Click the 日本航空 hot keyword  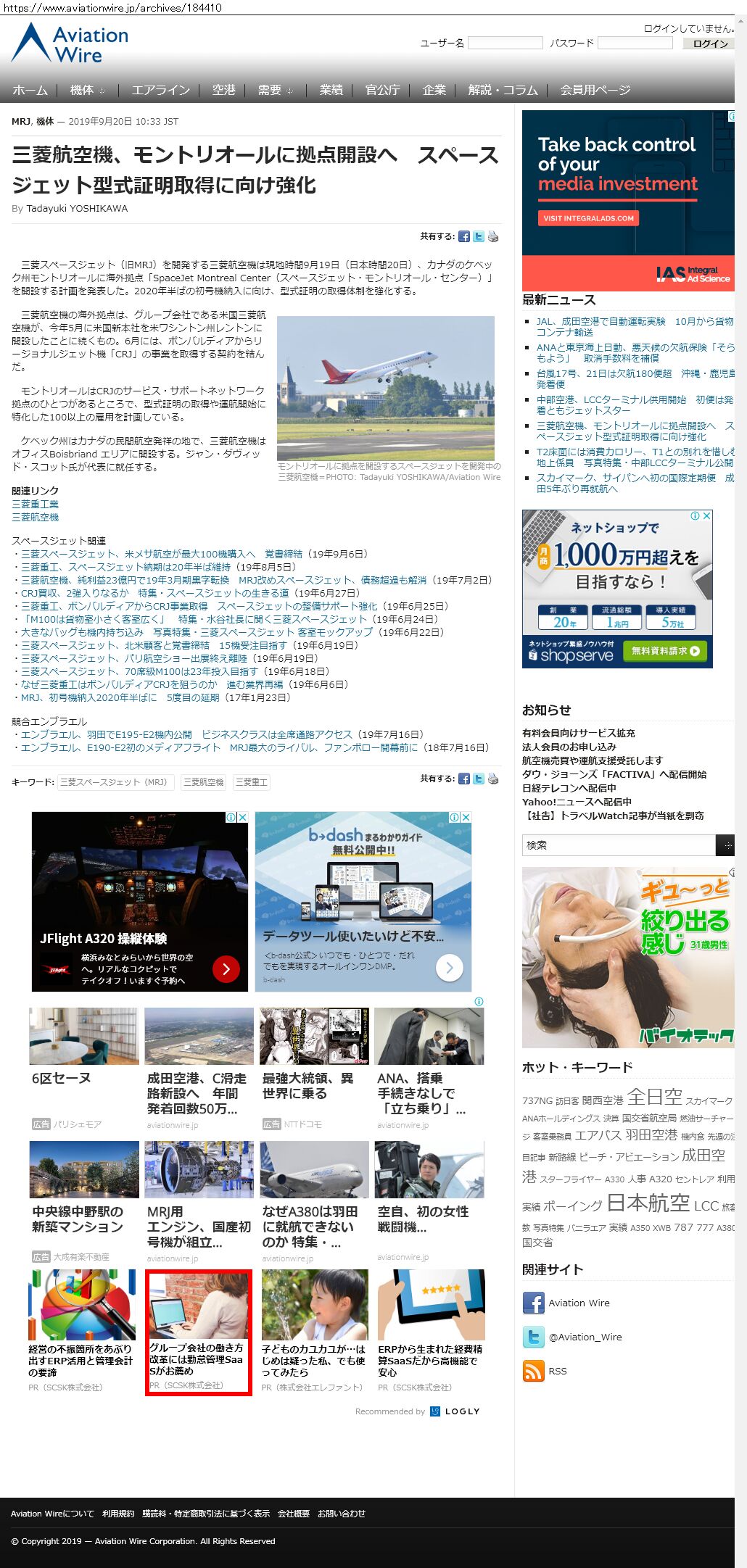[x=648, y=1203]
